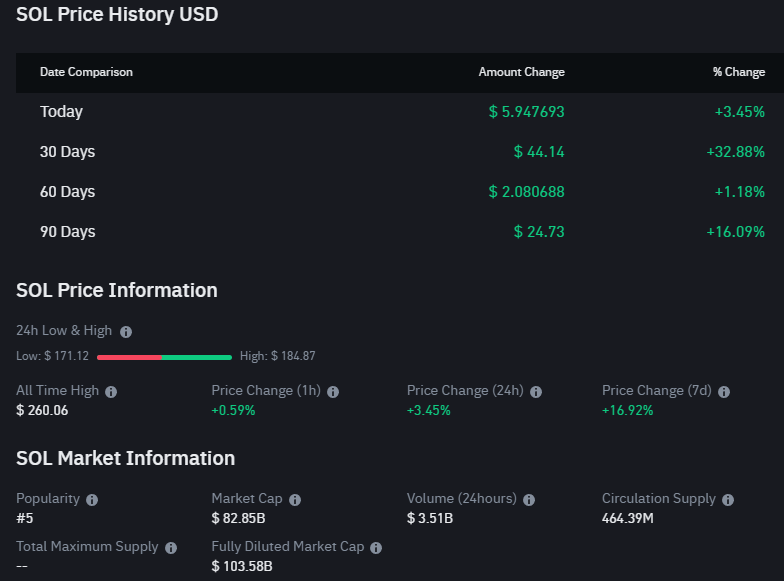The width and height of the screenshot is (784, 581).
Task: Click info icon next to Circulation Supply
Action: (728, 499)
